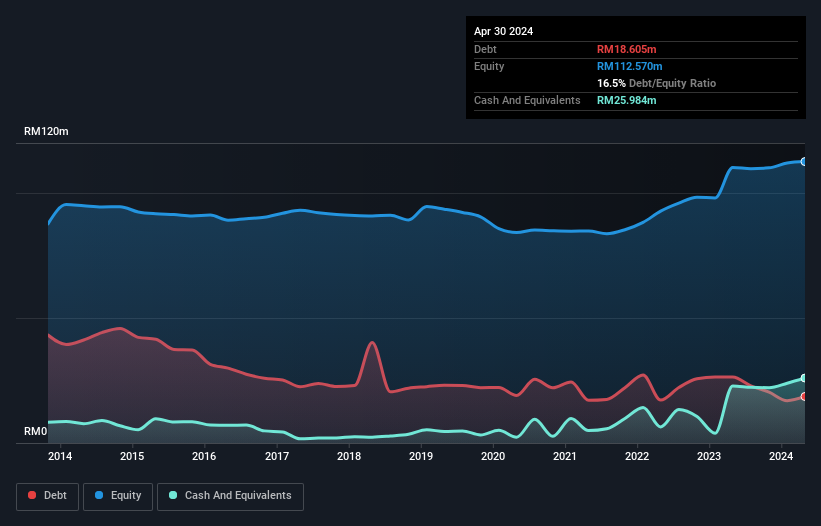Click the Cash endpoint marker on chart
The width and height of the screenshot is (821, 526).
[804, 378]
